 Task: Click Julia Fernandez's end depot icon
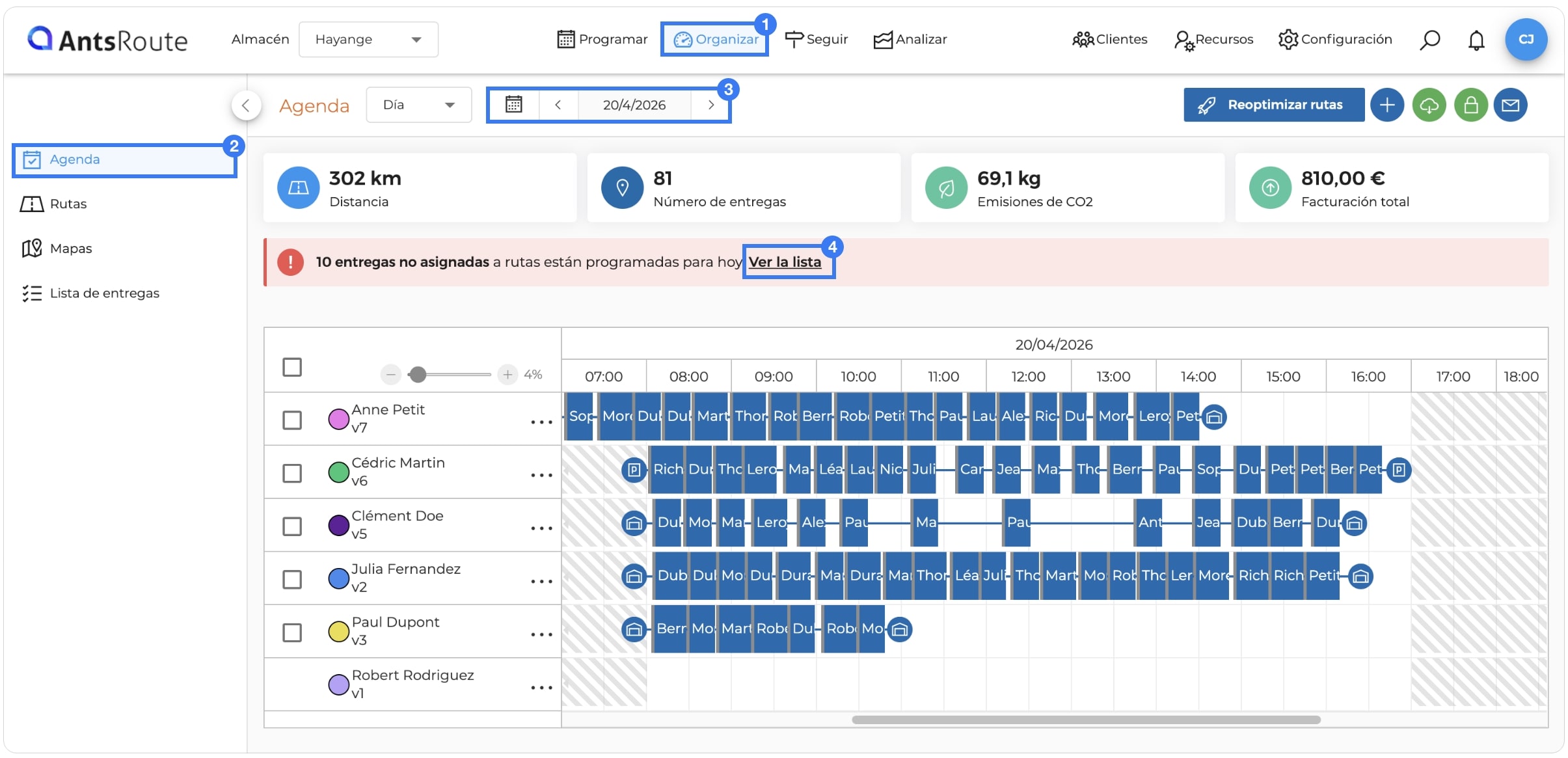1360,576
